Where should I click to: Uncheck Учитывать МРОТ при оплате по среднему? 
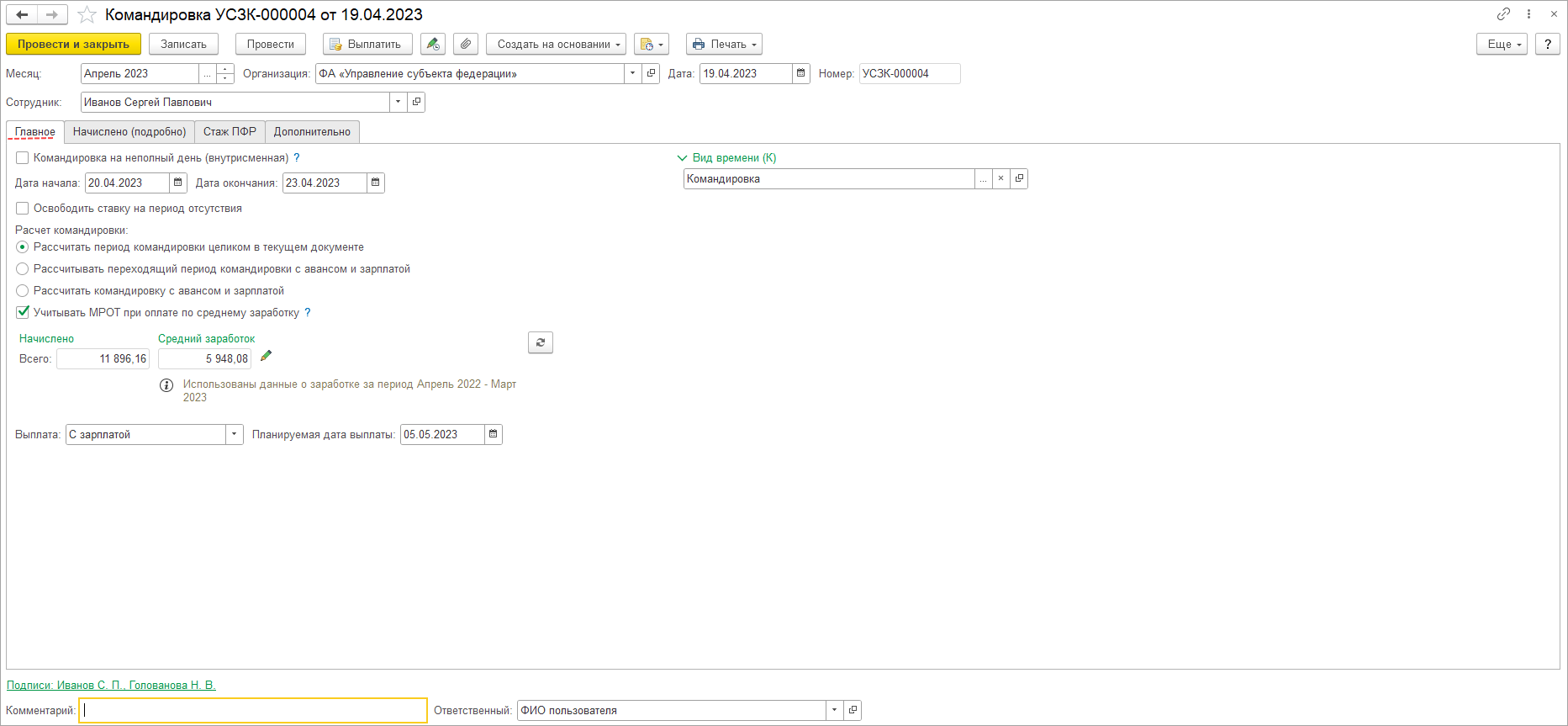[x=23, y=312]
